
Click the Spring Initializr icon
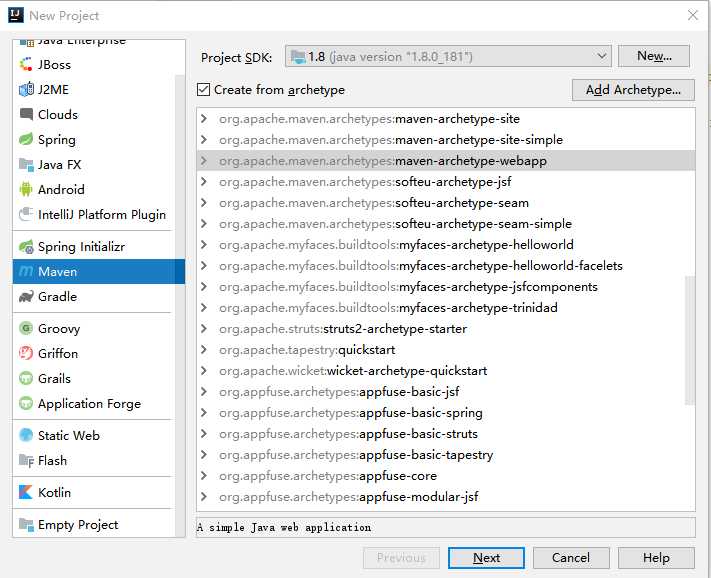pos(26,247)
